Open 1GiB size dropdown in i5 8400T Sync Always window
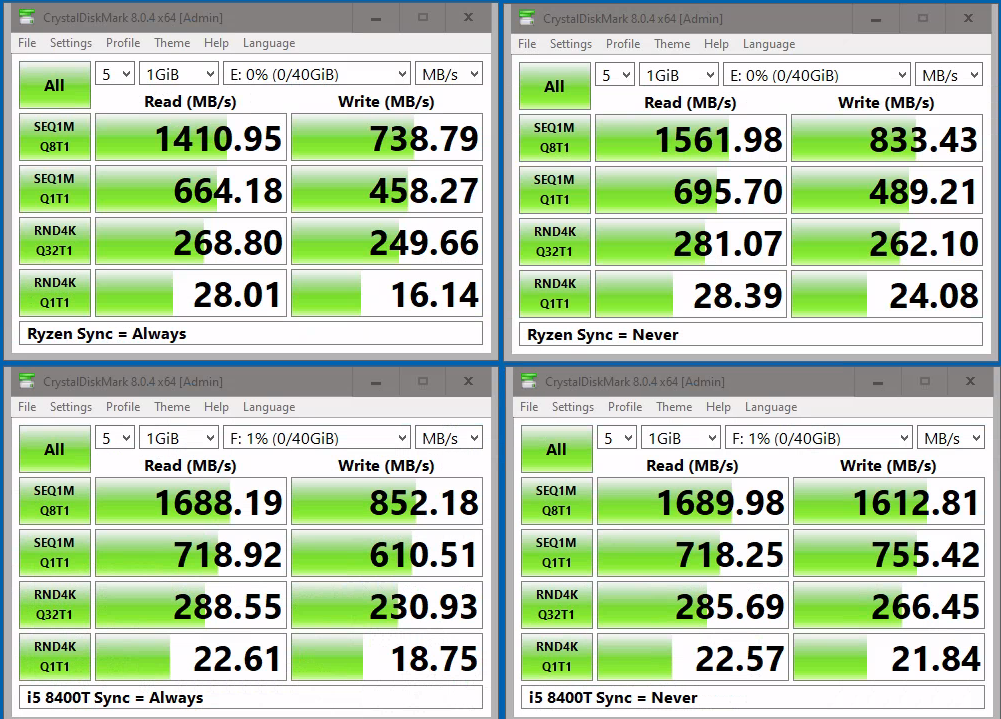Screen dimensions: 1001x719 coord(179,438)
